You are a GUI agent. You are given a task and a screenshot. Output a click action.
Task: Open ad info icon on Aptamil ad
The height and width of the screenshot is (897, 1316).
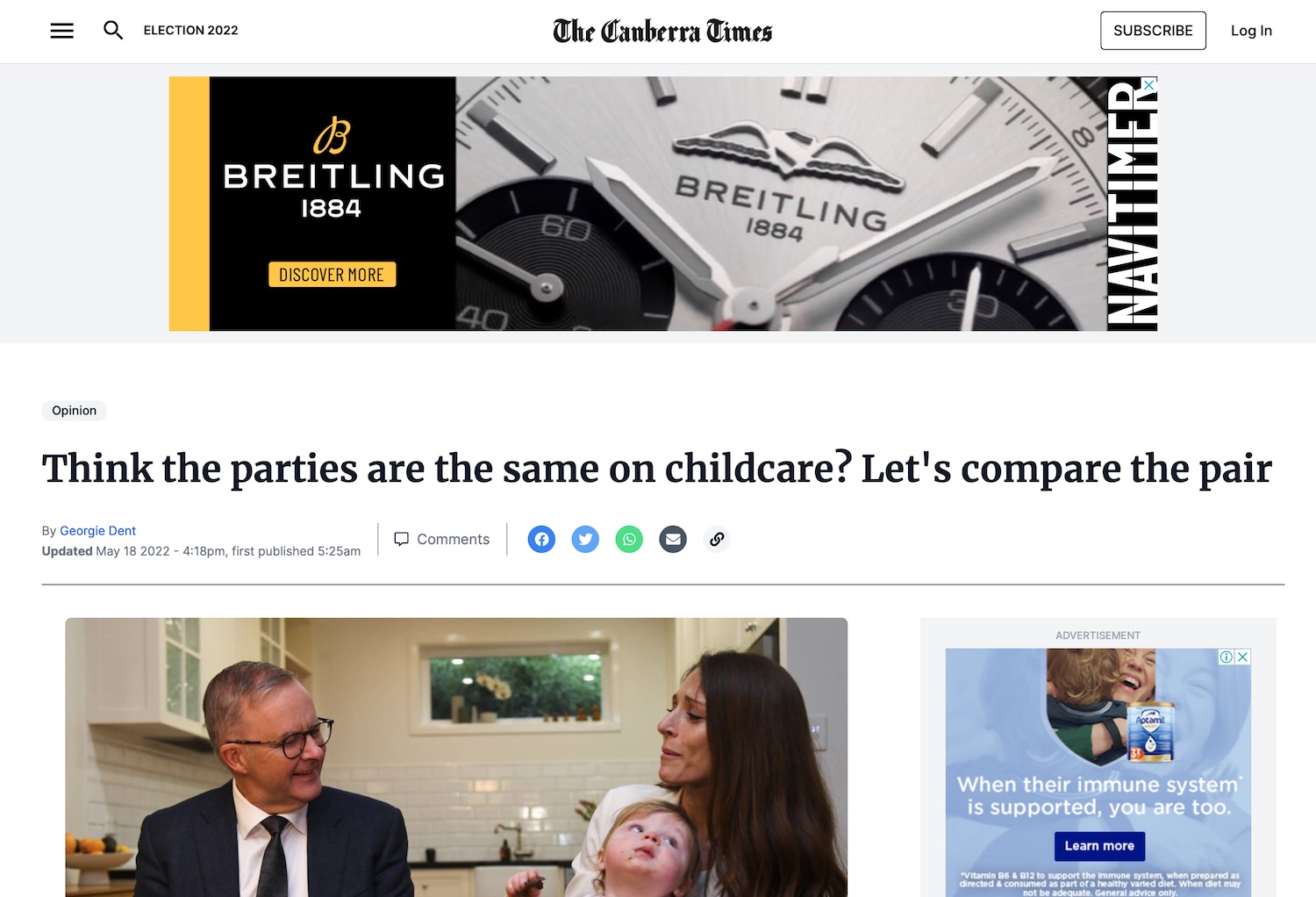tap(1227, 657)
